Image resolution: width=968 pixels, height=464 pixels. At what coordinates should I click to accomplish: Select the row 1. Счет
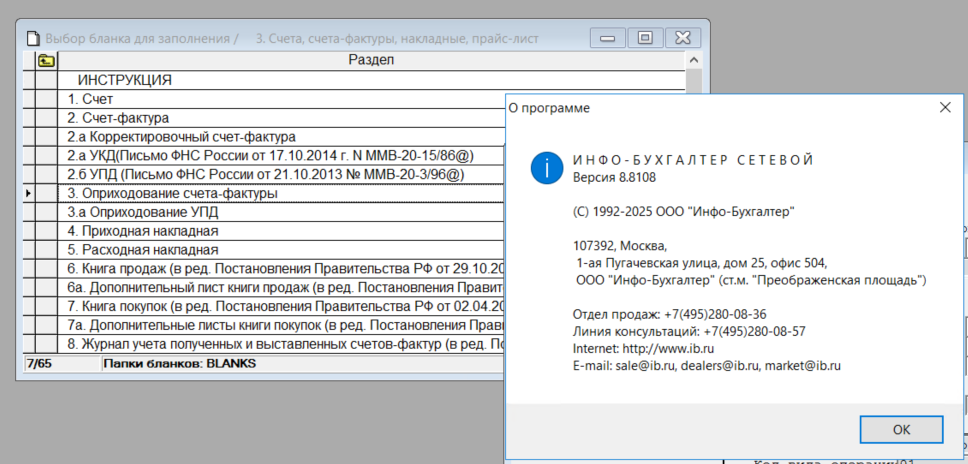click(281, 99)
